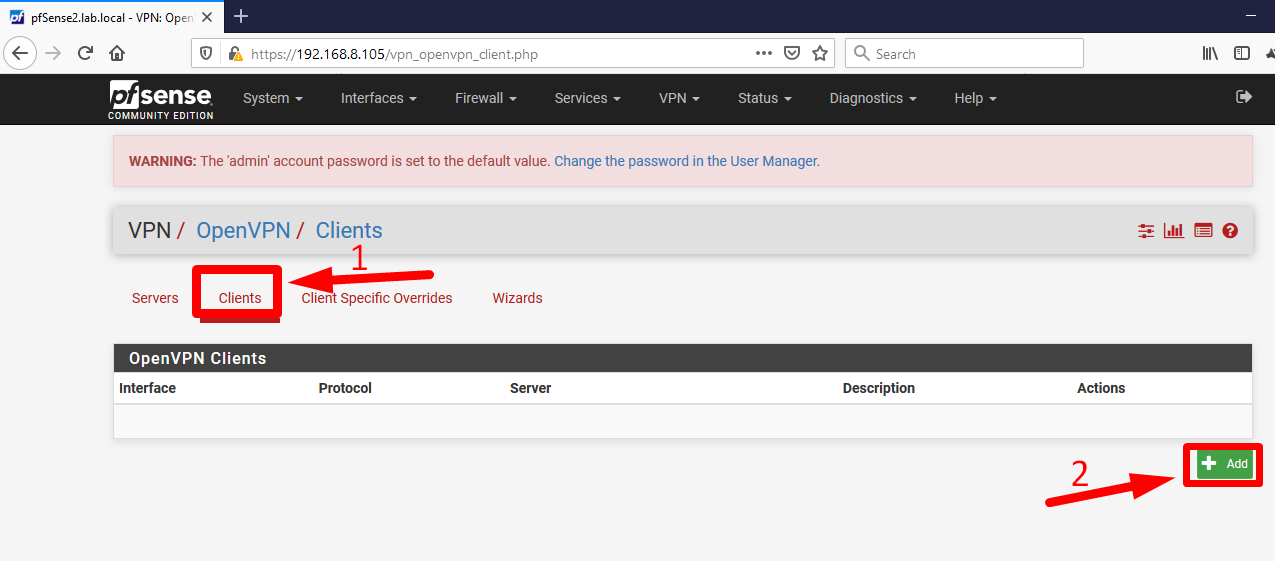Click the Interface column header
The image size is (1275, 561).
click(x=147, y=388)
